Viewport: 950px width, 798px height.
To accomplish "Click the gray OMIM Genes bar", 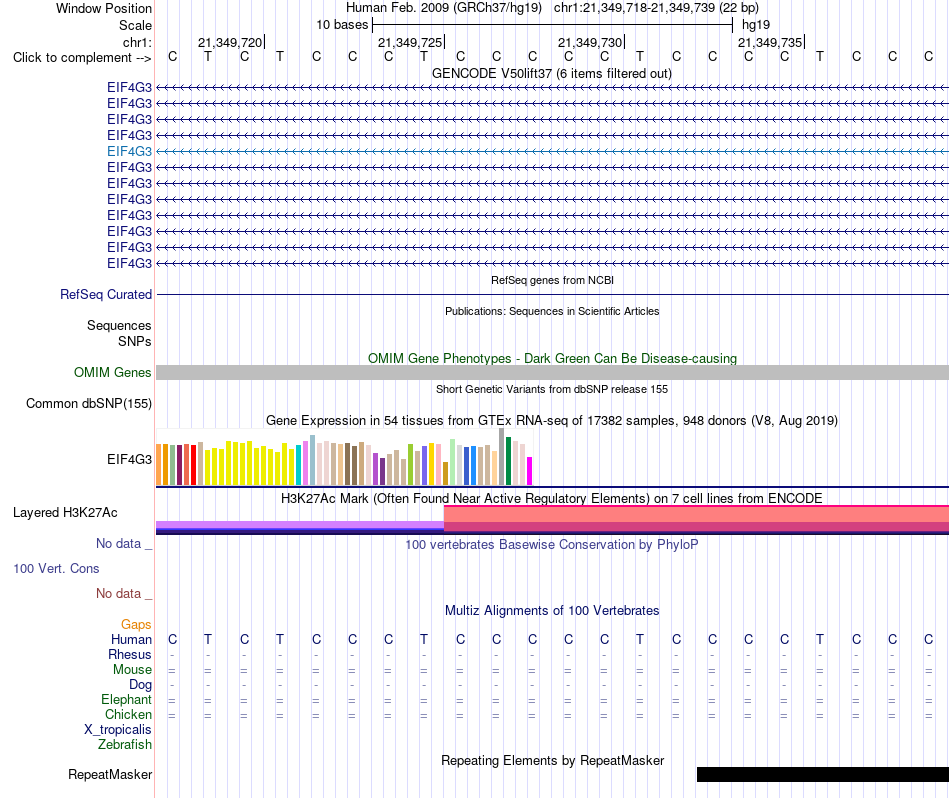I will coord(552,373).
